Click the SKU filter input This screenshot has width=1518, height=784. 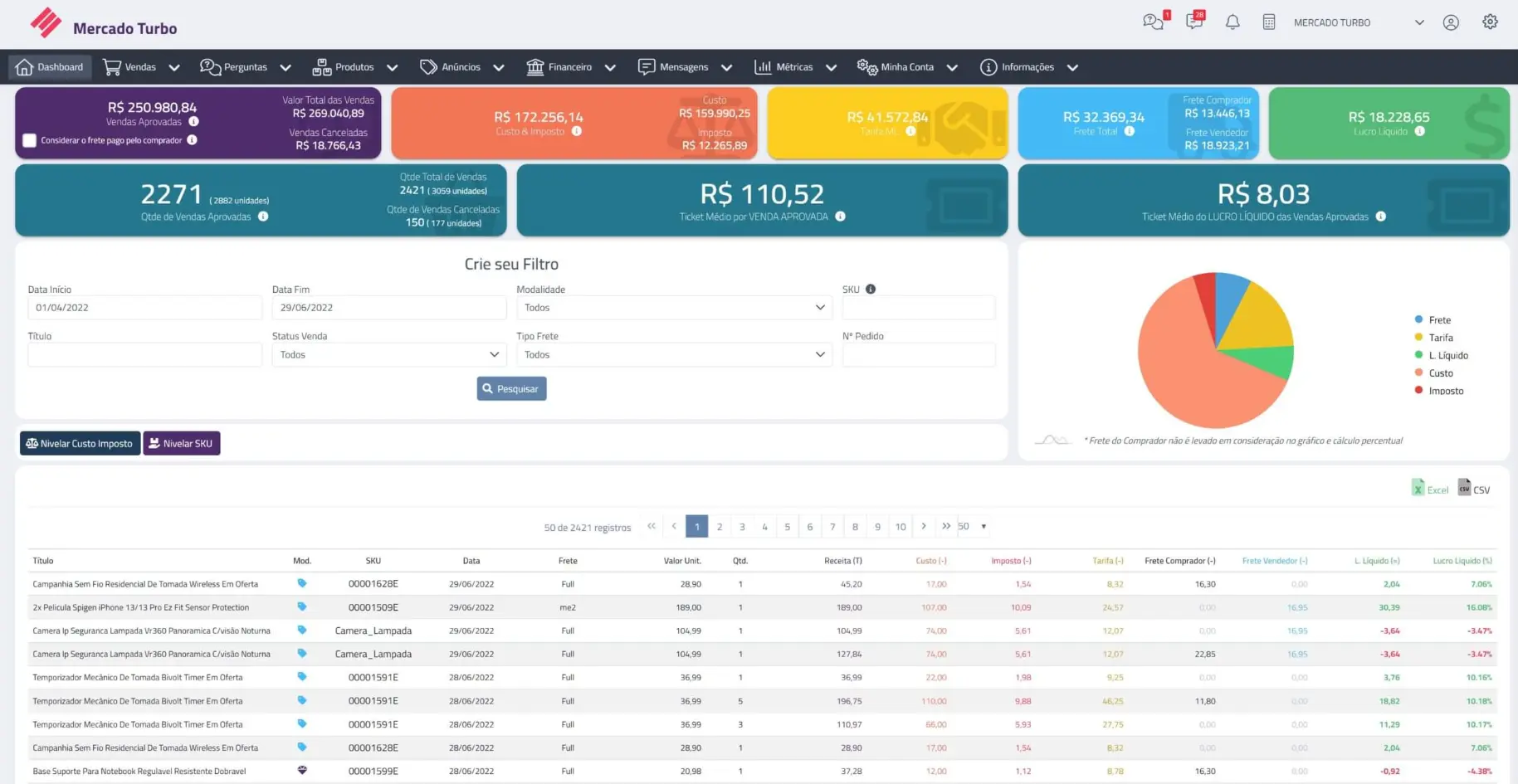coord(918,308)
